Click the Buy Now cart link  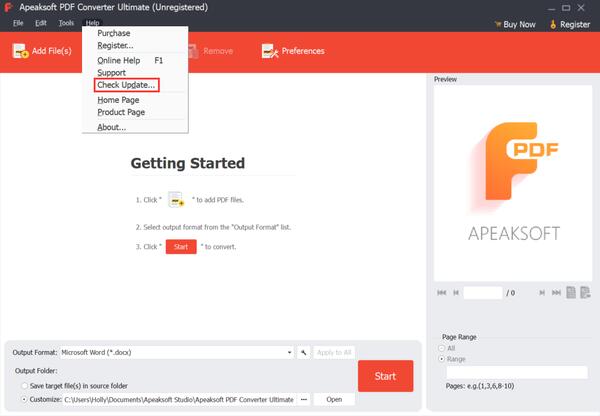[515, 24]
